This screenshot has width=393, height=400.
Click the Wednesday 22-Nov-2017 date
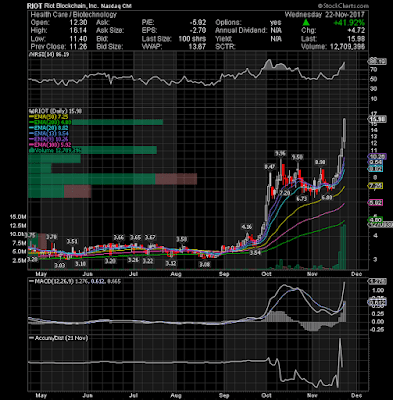pos(325,15)
